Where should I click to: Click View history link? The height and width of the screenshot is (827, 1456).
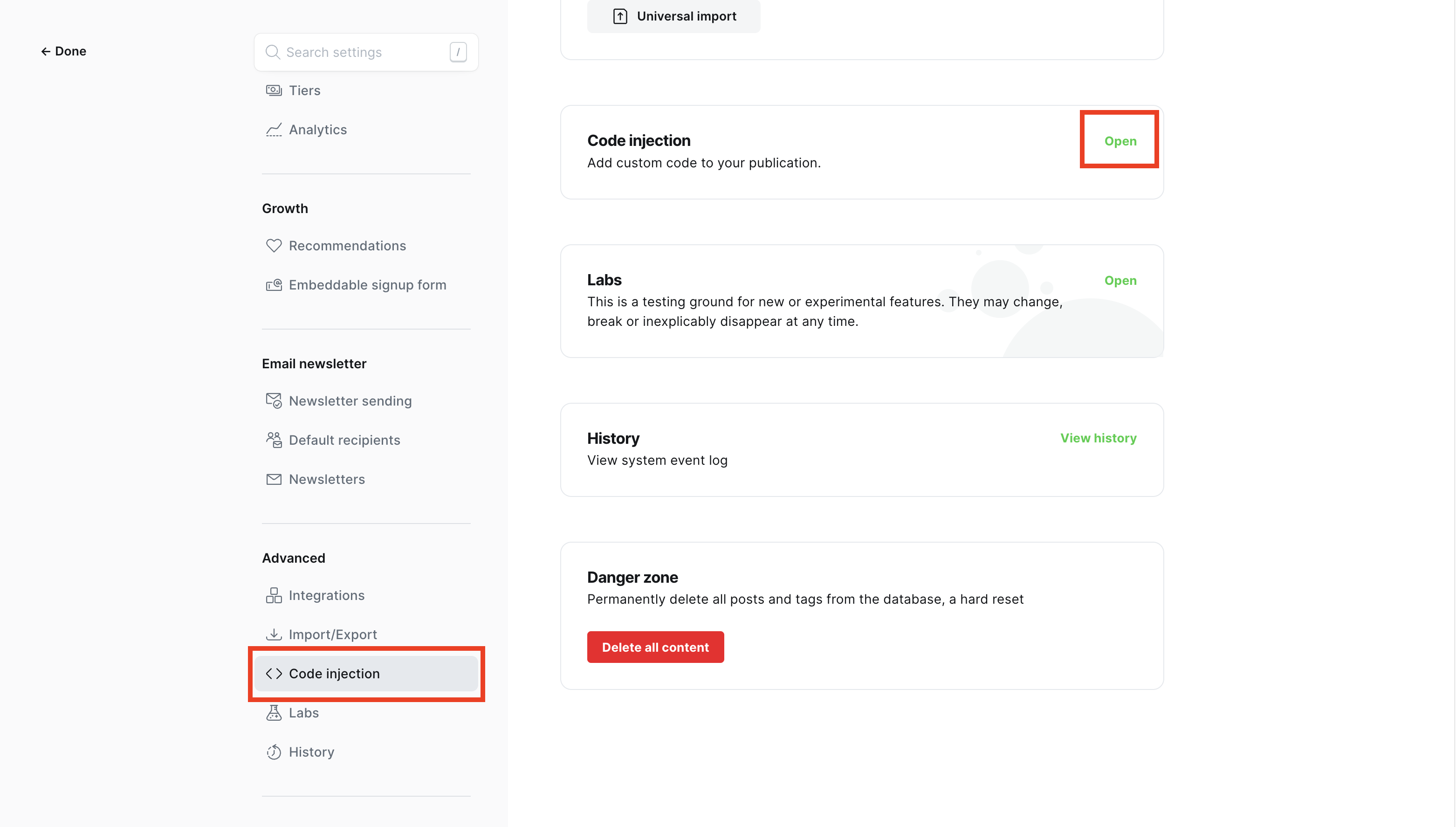[x=1098, y=438]
